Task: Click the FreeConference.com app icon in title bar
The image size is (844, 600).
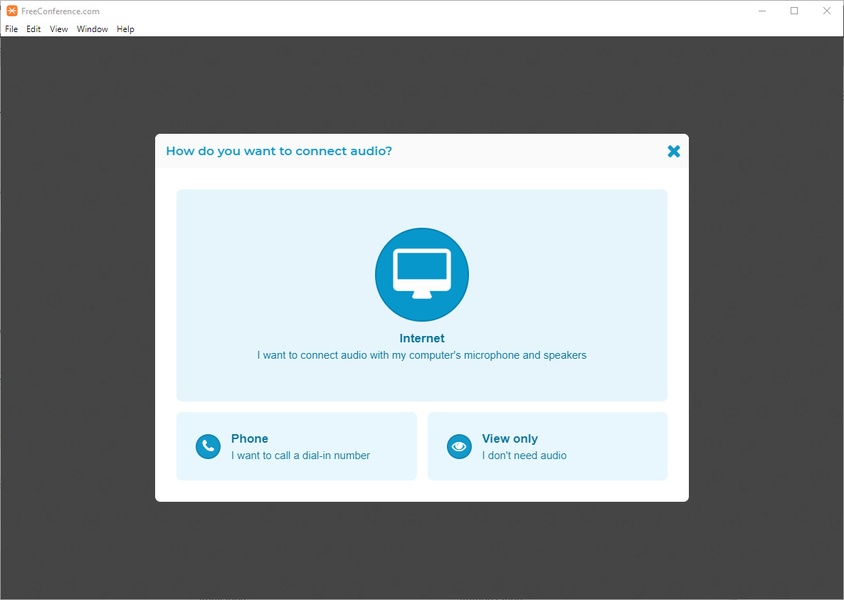Action: click(12, 11)
